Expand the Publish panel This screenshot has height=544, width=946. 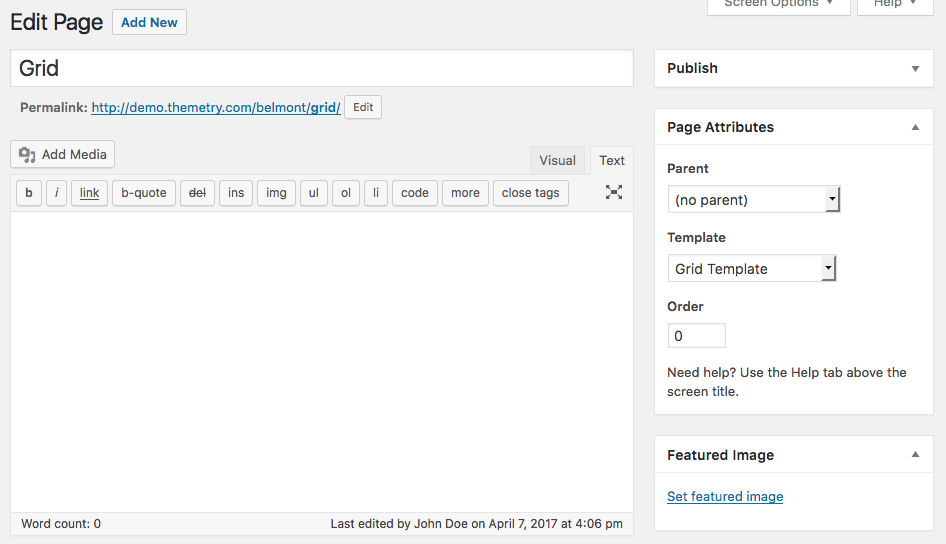point(914,68)
